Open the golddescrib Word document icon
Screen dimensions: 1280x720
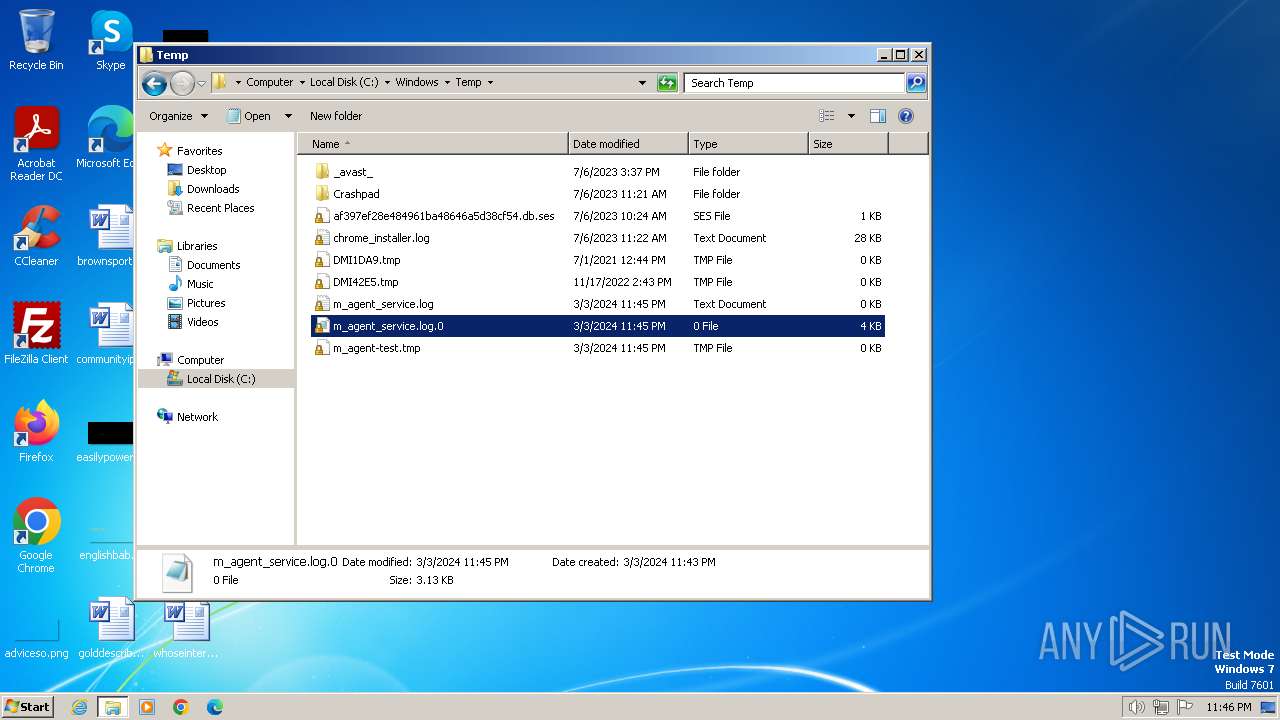110,628
